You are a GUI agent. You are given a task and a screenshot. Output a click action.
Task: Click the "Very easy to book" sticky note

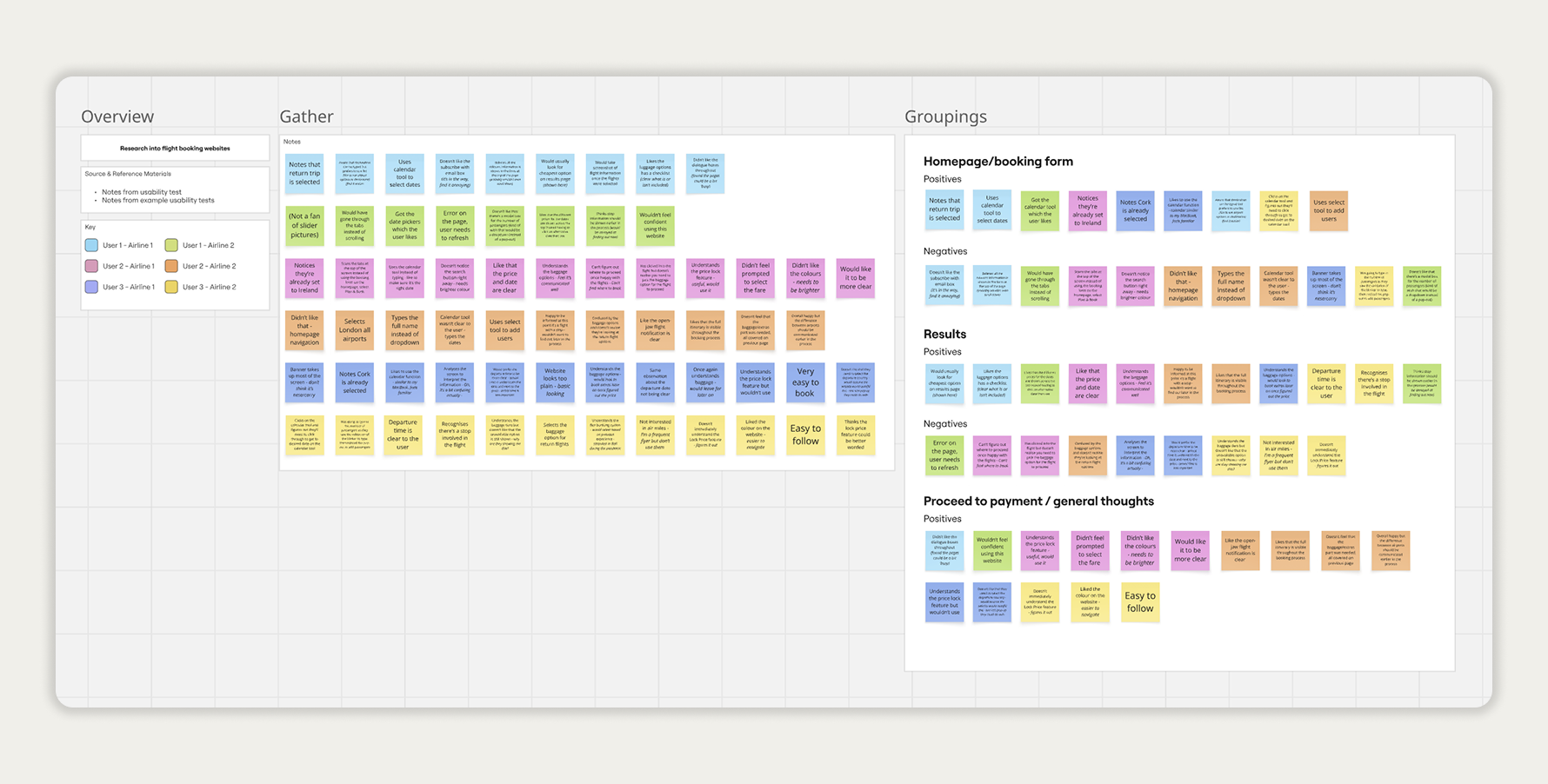pyautogui.click(x=805, y=382)
